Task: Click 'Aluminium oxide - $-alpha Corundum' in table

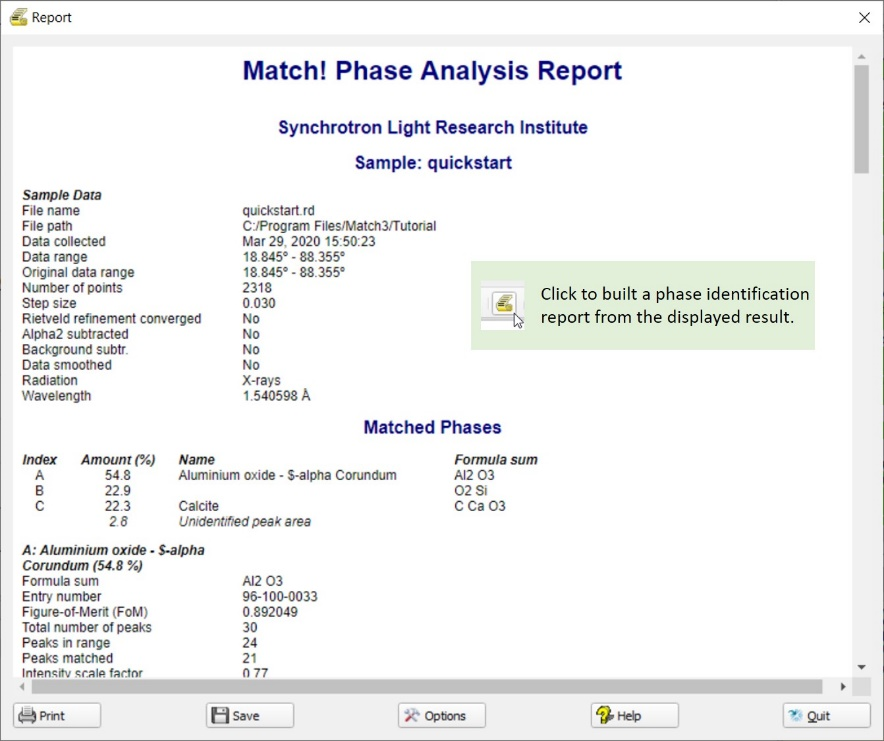Action: (288, 475)
